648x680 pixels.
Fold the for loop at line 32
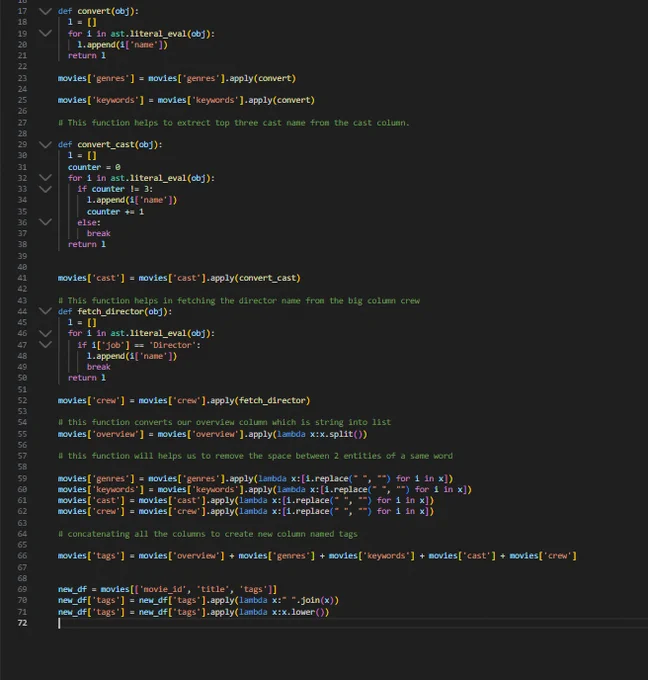pos(45,178)
